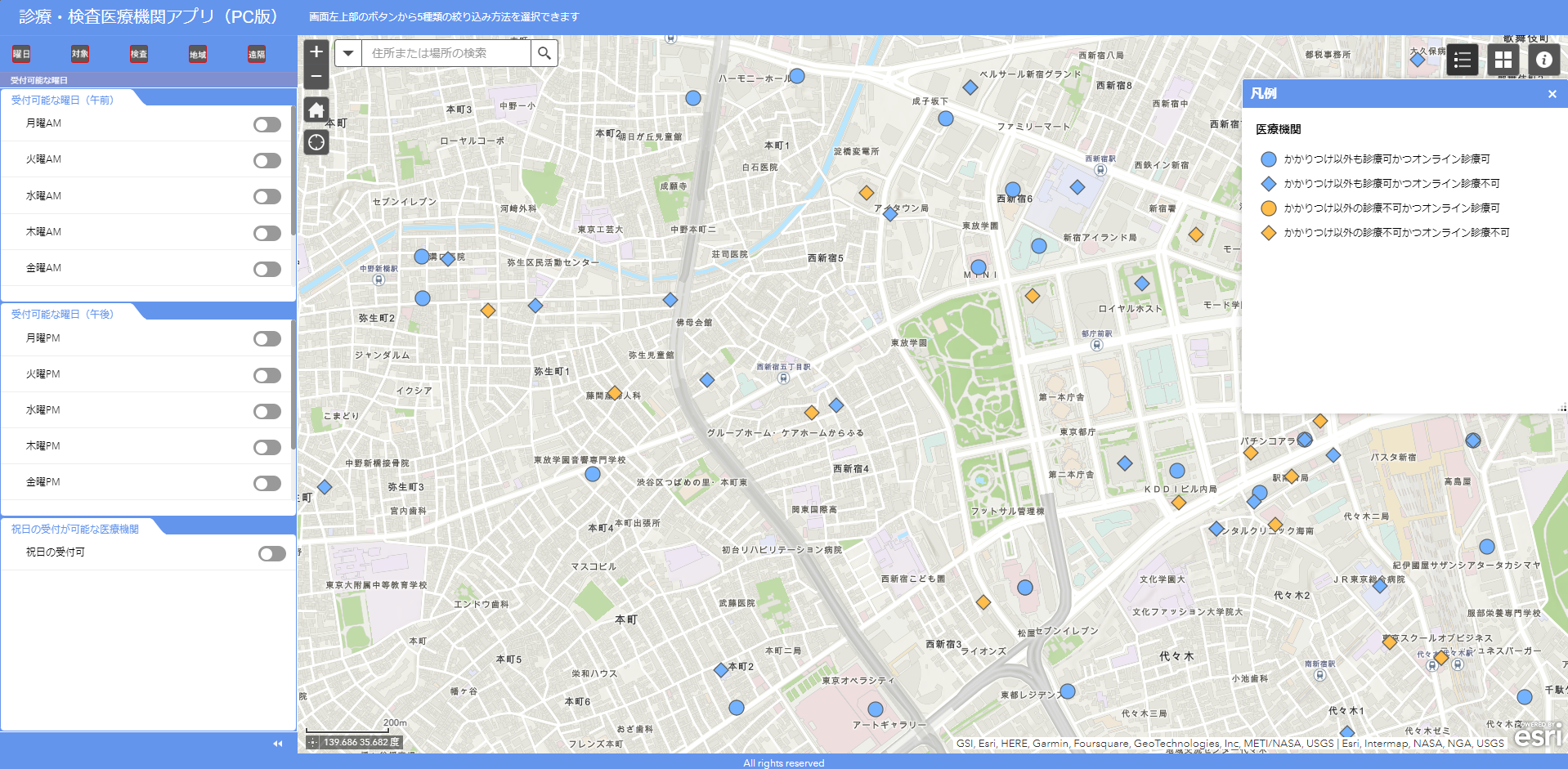Click the search magnifier button
1568x769 pixels.
point(544,53)
